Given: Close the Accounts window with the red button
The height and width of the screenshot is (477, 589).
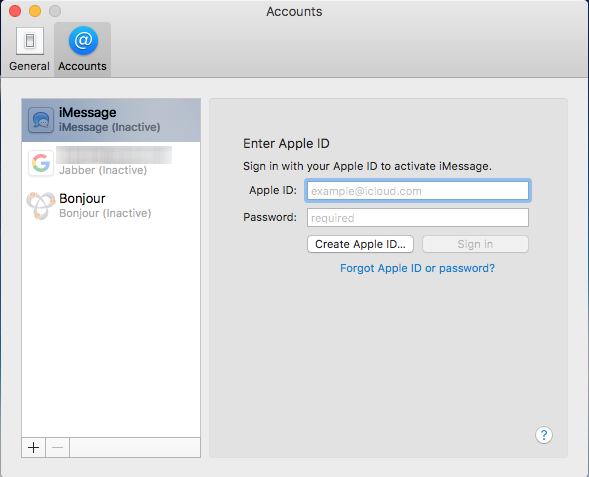Looking at the screenshot, I should point(15,11).
